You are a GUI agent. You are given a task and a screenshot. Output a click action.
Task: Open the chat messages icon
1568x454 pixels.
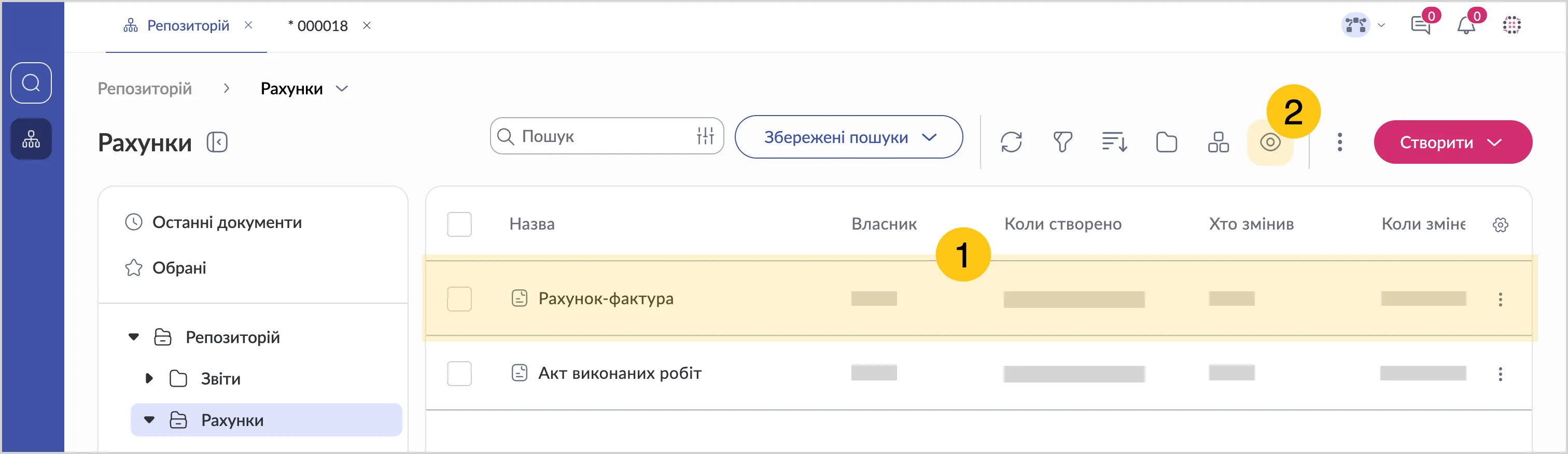(x=1420, y=25)
